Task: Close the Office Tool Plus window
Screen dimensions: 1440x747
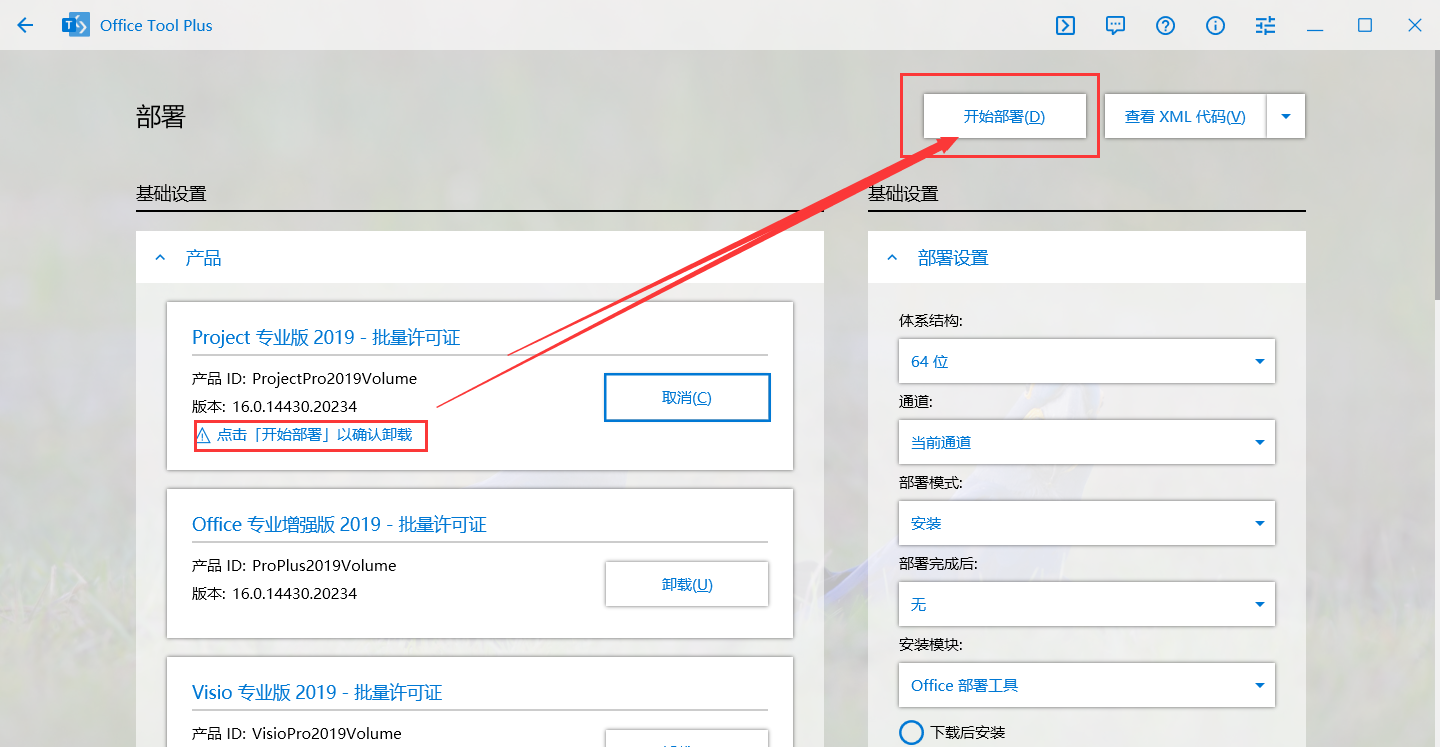Action: (x=1415, y=26)
